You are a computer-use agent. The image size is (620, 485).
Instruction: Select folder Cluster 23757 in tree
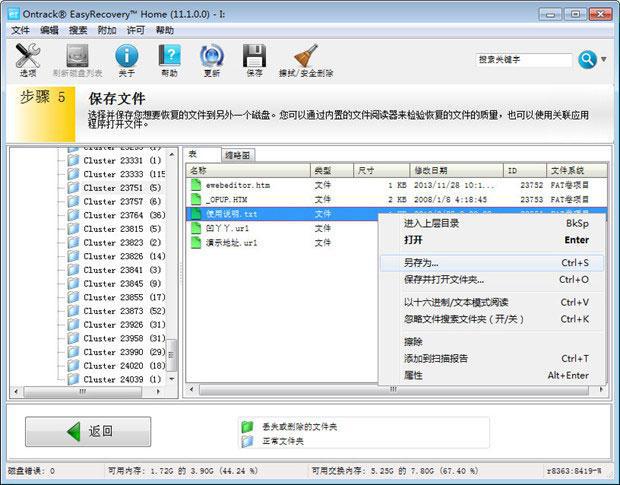(115, 202)
